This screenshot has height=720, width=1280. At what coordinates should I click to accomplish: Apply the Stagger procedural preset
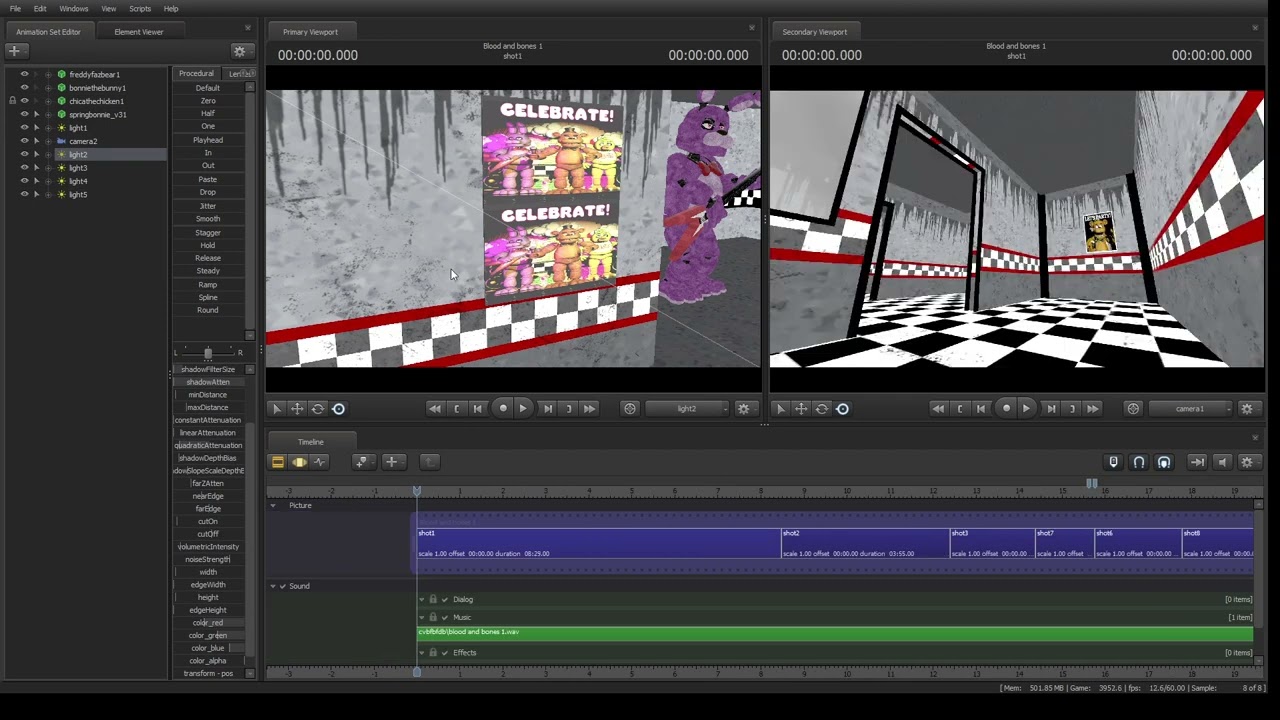click(x=208, y=232)
